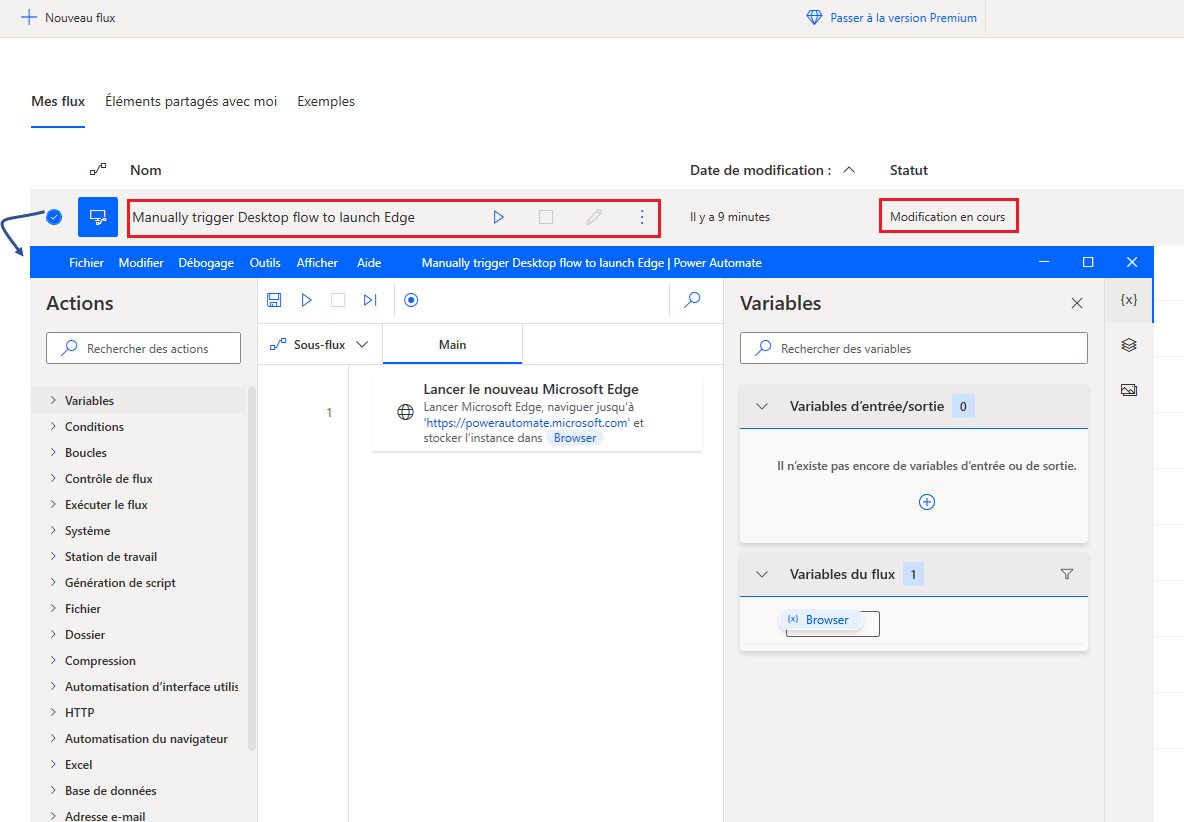Close the Variables panel
The image size is (1184, 822).
point(1077,303)
